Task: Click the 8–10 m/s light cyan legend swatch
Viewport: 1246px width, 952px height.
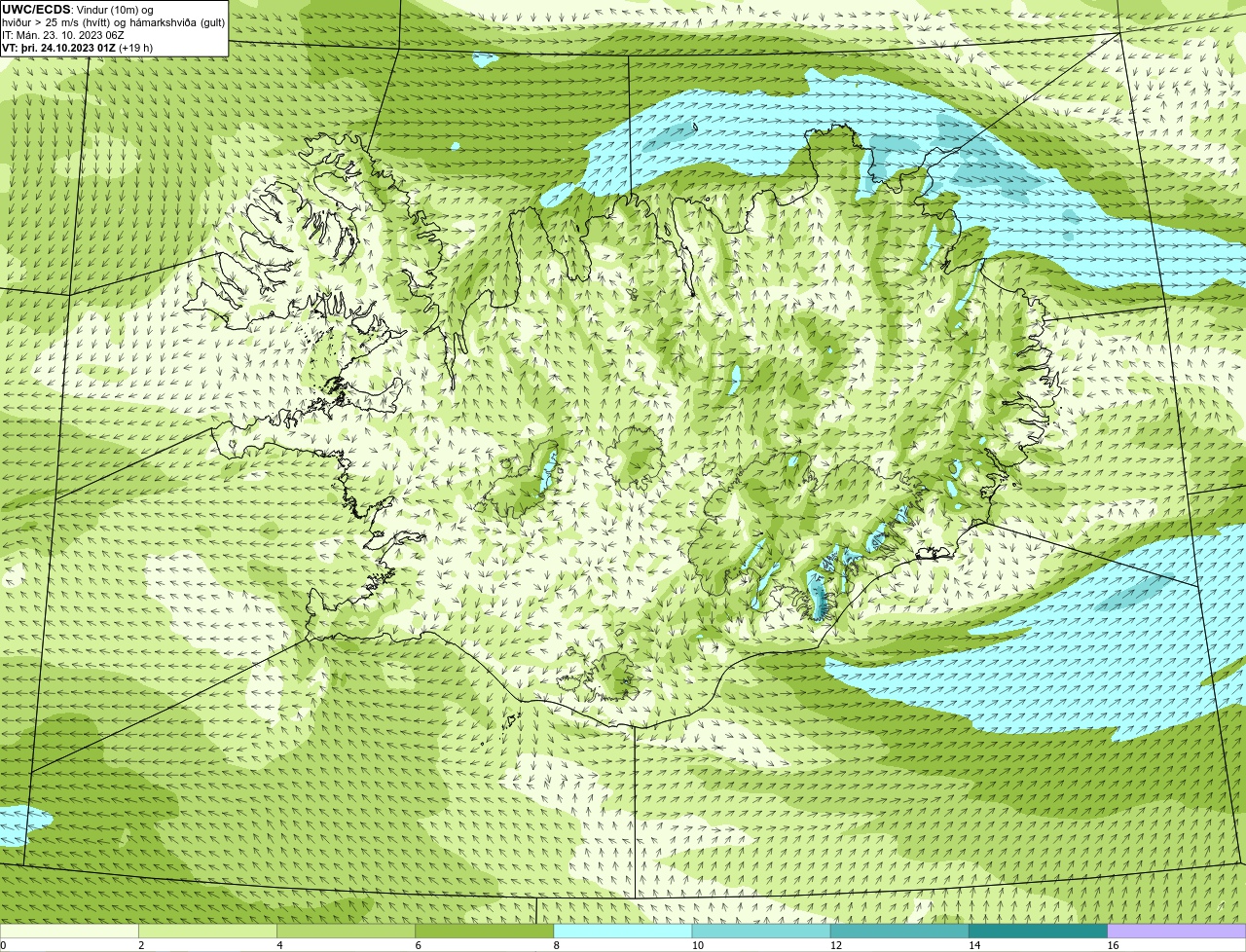Action: pos(623,932)
